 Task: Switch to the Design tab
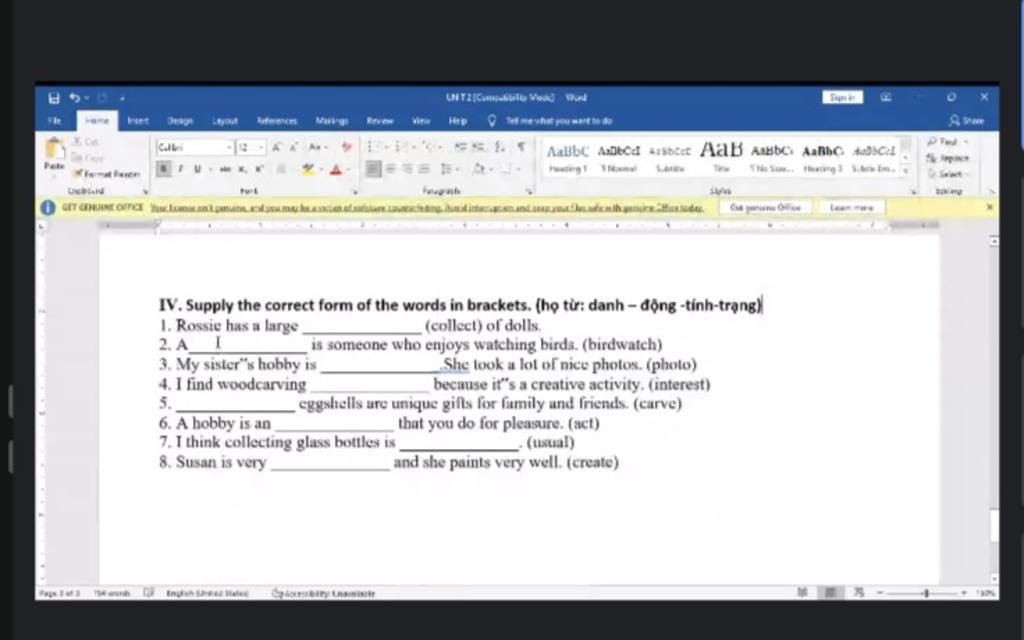coord(180,121)
